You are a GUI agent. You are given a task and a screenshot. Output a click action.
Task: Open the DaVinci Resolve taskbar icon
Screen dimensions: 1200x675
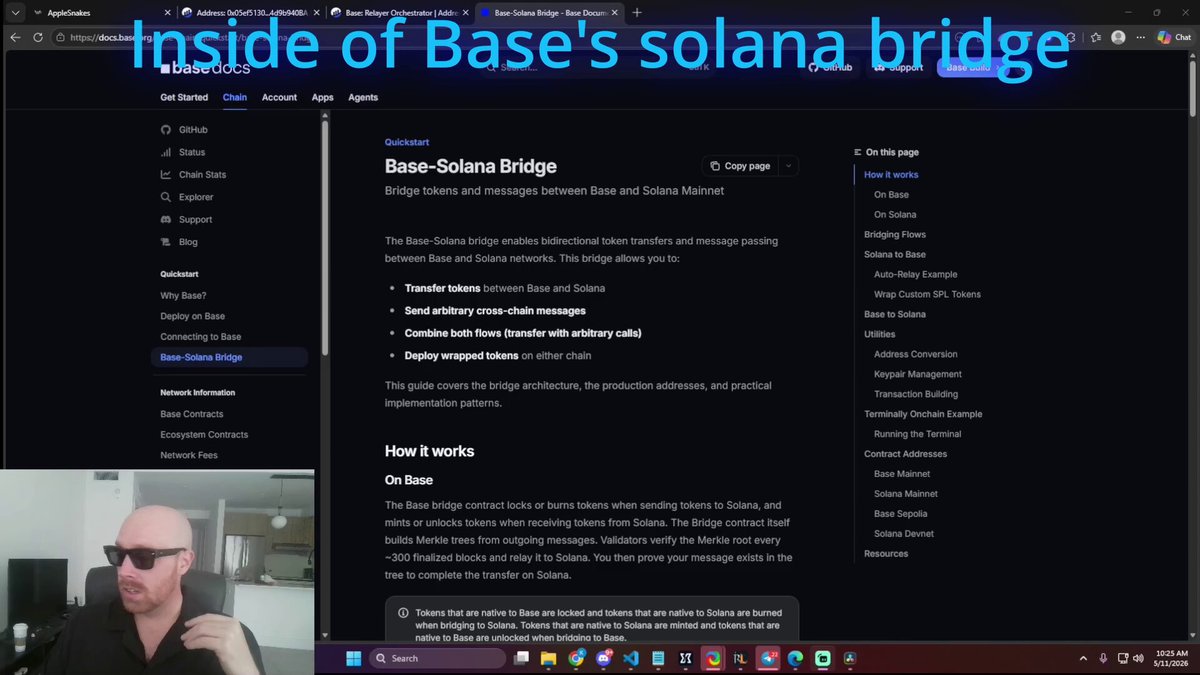[849, 658]
